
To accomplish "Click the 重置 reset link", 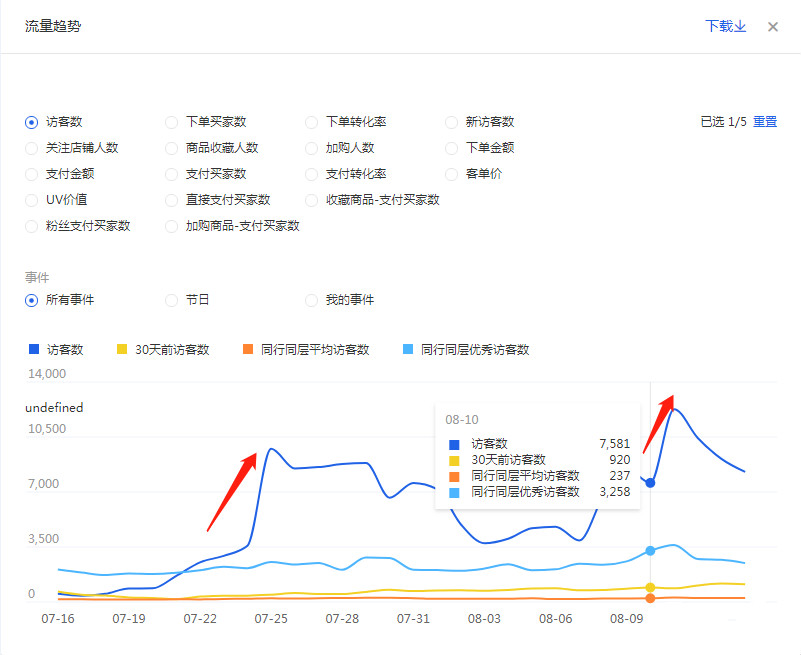I will (x=765, y=120).
